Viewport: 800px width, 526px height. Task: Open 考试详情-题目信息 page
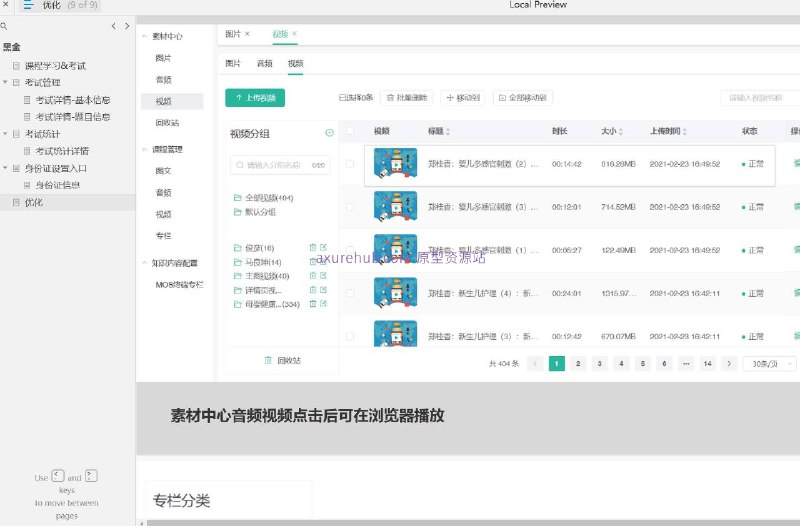click(x=72, y=117)
